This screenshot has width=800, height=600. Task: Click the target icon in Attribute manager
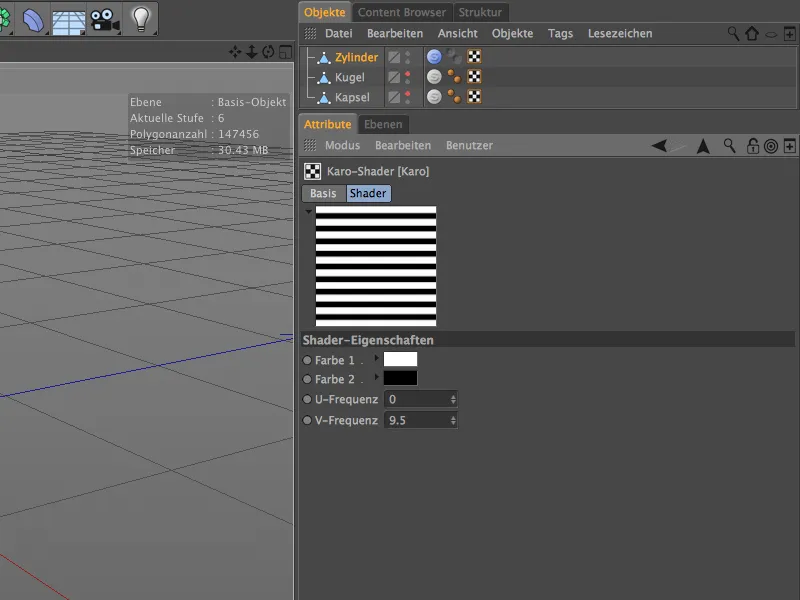coord(771,146)
